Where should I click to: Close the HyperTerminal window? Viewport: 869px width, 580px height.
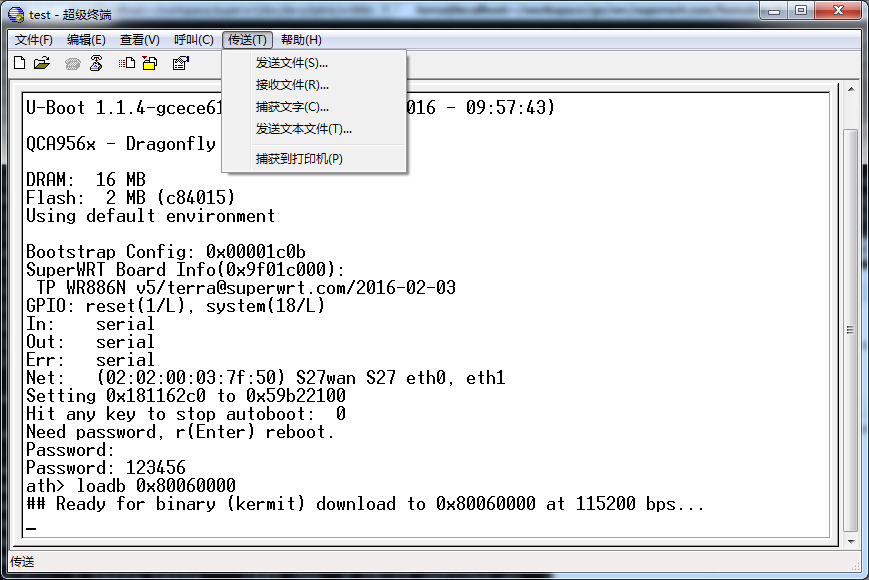pyautogui.click(x=837, y=11)
